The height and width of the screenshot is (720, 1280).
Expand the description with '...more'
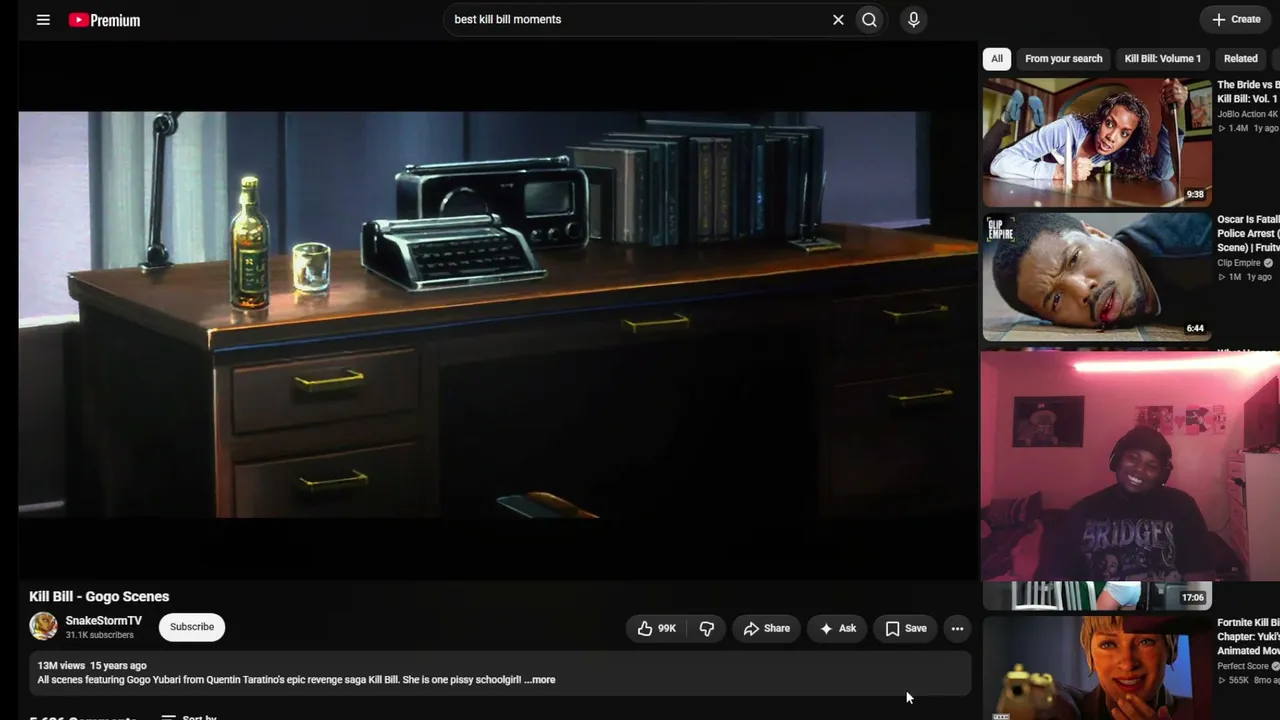coord(540,680)
